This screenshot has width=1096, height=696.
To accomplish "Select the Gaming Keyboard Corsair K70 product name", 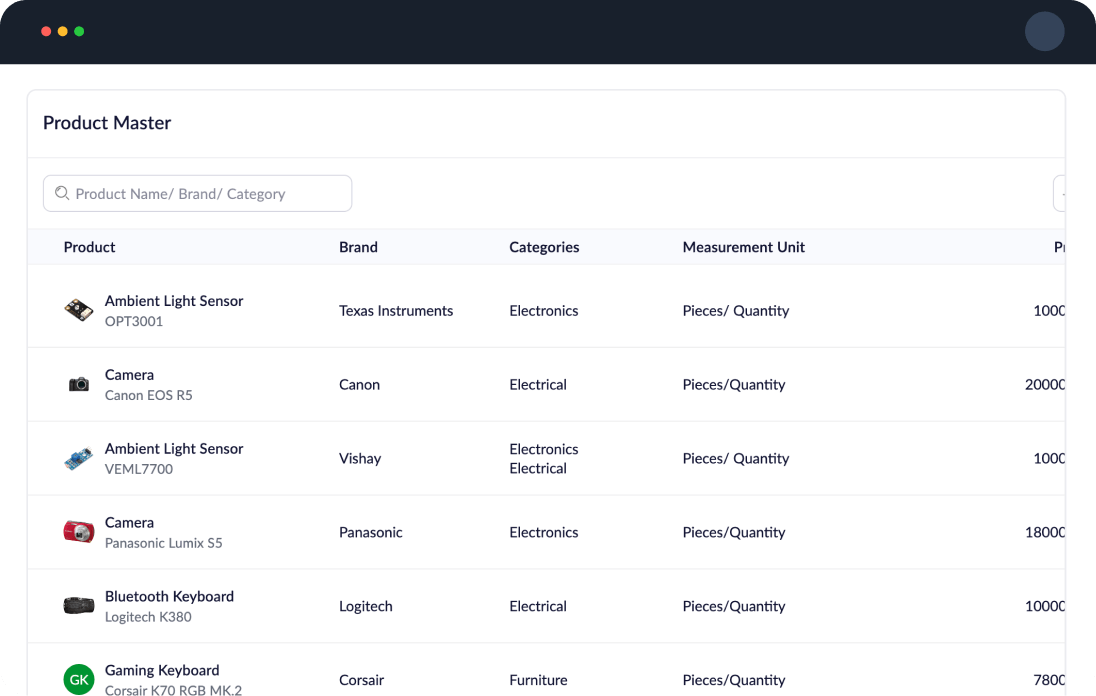I will tap(162, 670).
